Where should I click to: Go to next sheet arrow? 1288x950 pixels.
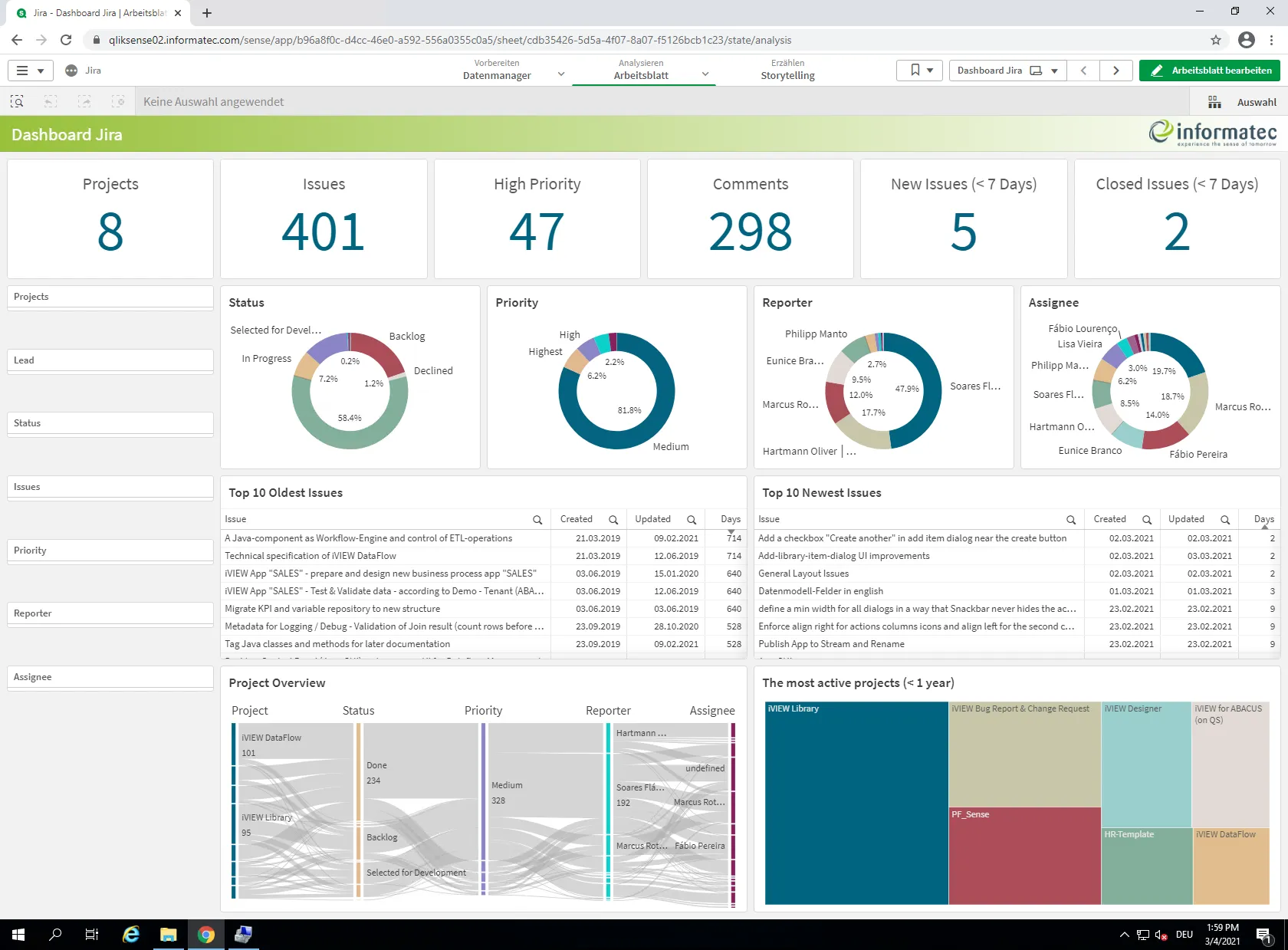tap(1115, 71)
